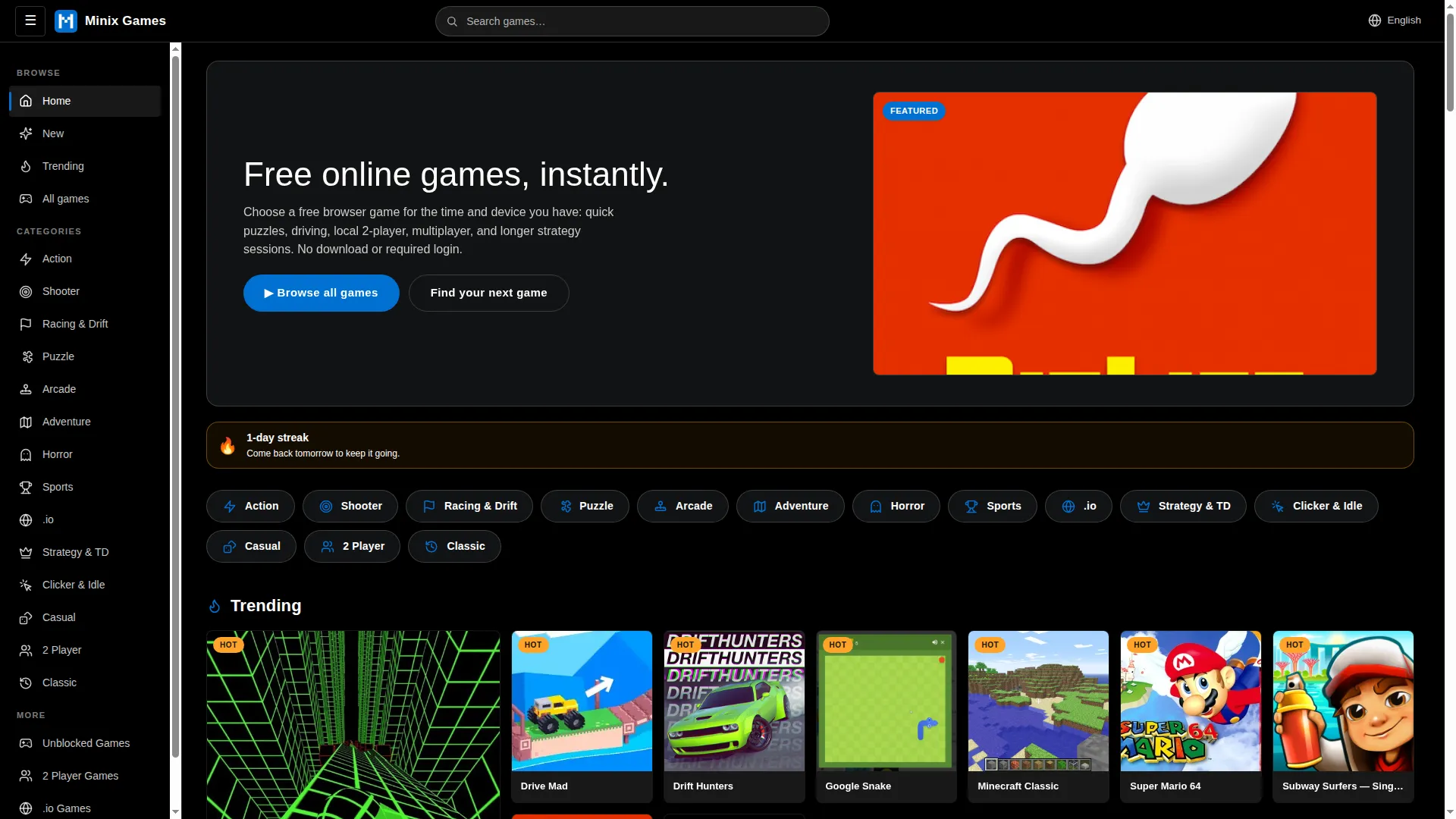Screen dimensions: 1456x819
Task: Go to Trending in the sidebar
Action: [x=85, y=166]
